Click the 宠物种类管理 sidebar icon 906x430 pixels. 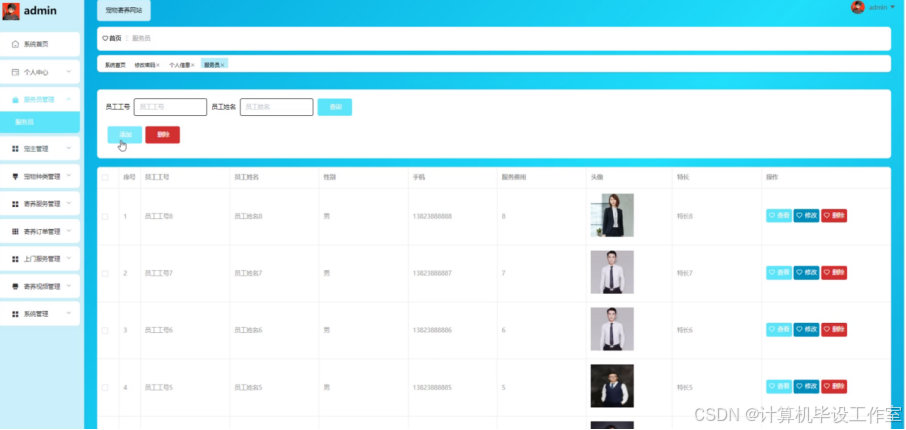[x=16, y=176]
